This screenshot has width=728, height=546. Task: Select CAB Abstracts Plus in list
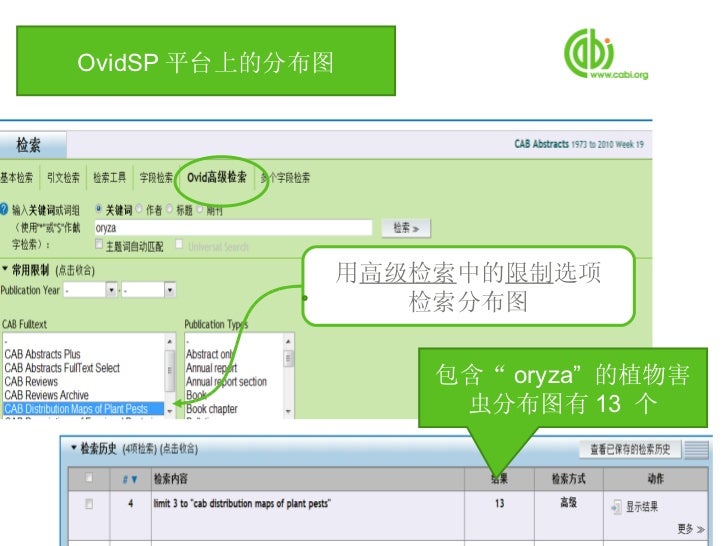point(42,354)
